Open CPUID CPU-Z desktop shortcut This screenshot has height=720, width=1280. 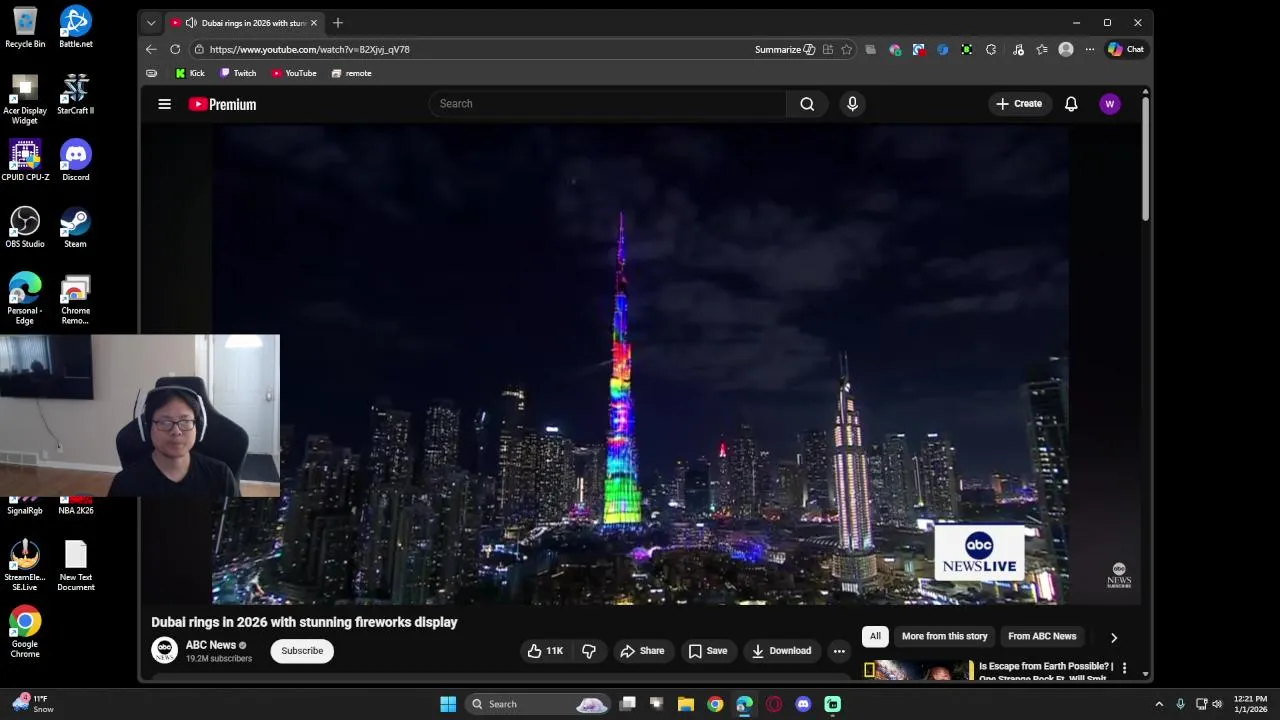coord(25,160)
